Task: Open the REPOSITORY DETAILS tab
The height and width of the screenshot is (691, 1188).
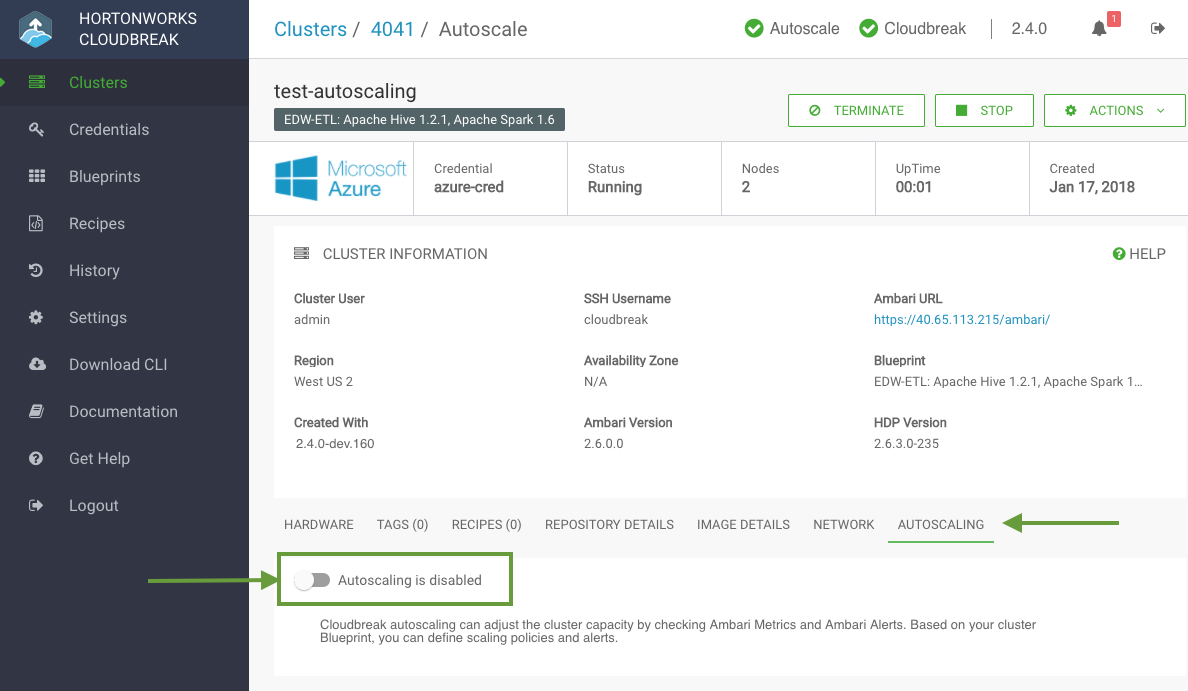Action: (609, 524)
